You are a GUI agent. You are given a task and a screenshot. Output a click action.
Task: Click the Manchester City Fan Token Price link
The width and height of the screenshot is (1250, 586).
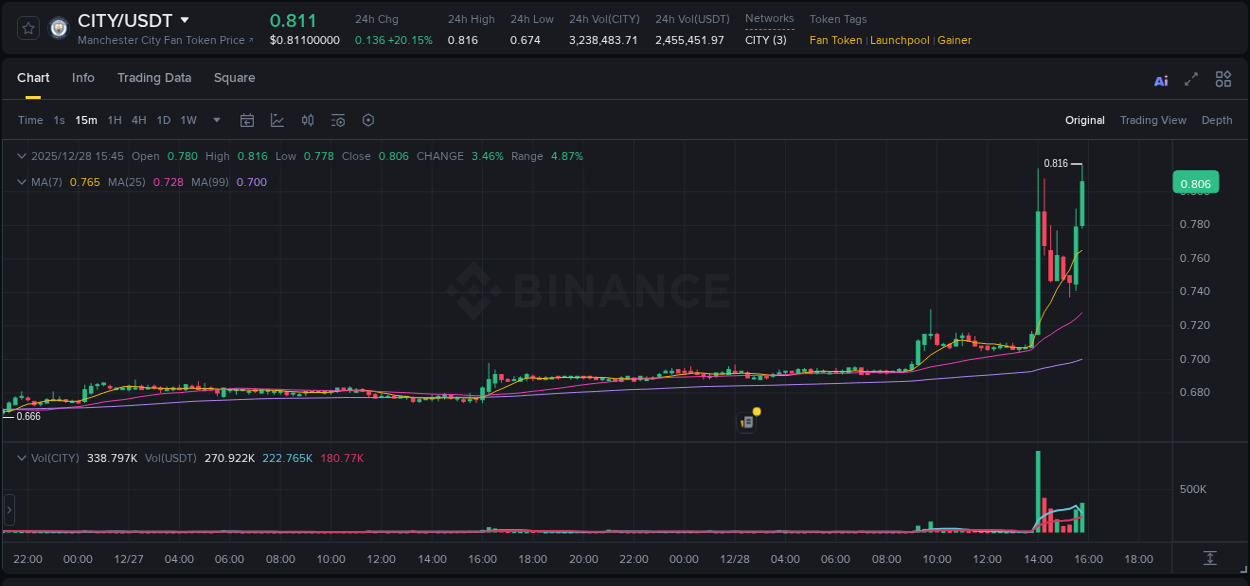(160, 40)
